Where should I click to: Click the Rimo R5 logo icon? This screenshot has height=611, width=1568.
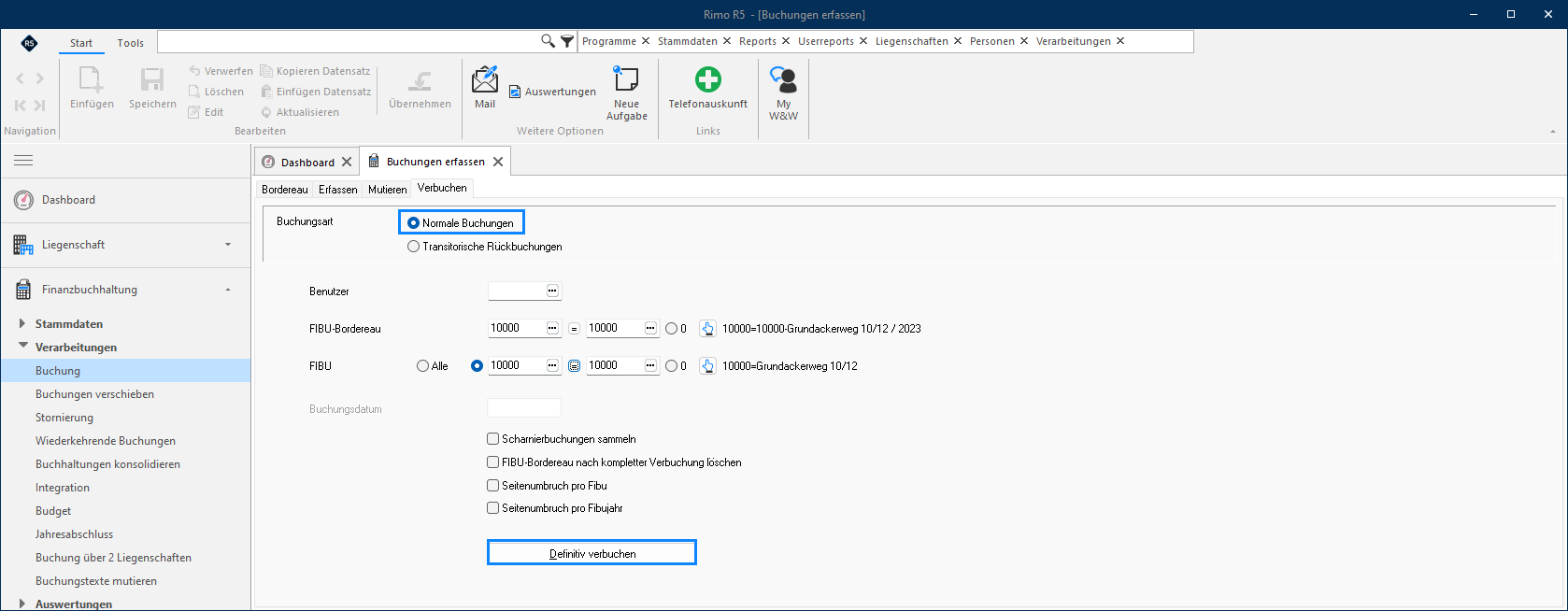tap(29, 43)
